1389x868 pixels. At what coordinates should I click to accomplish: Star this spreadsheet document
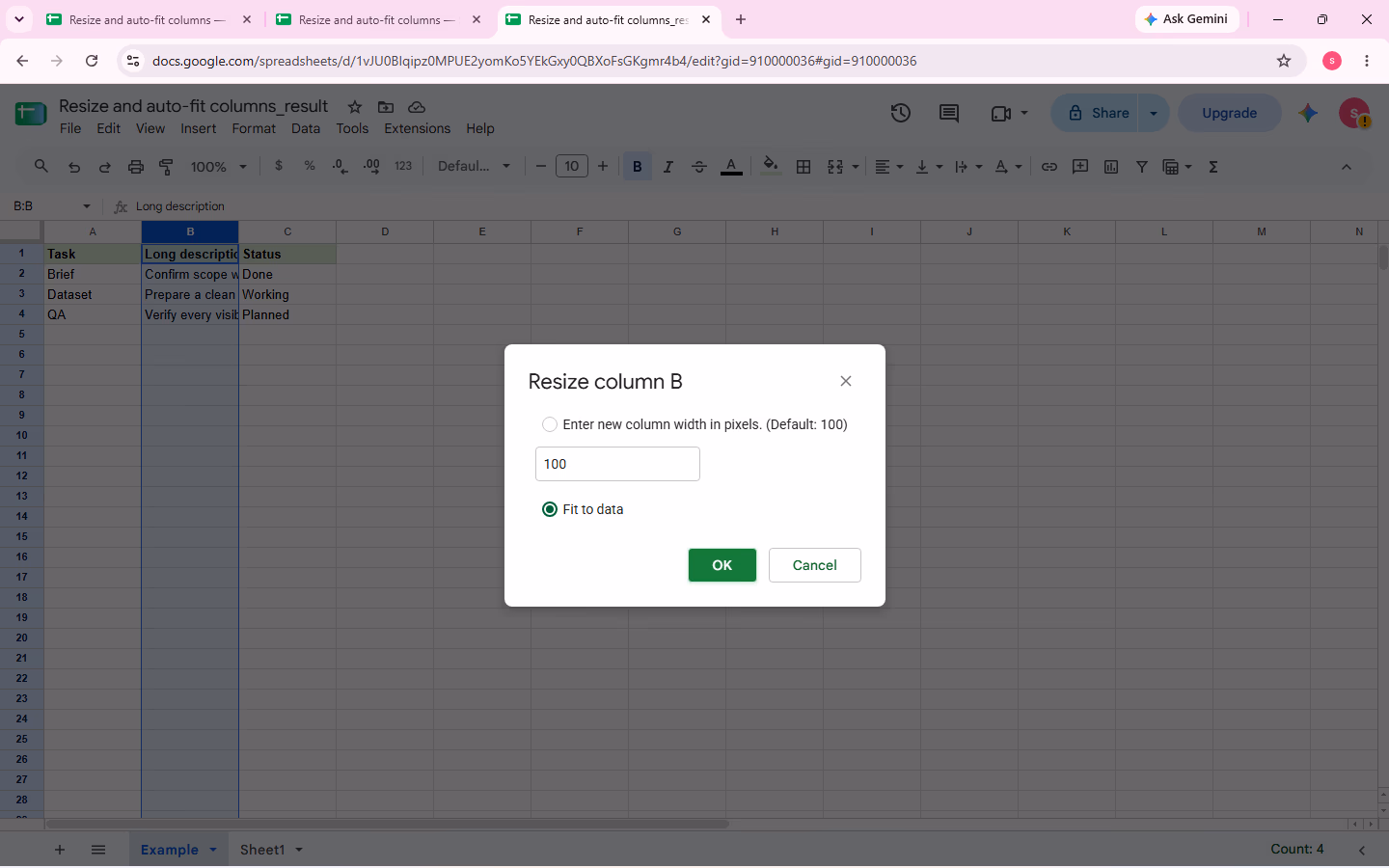355,107
